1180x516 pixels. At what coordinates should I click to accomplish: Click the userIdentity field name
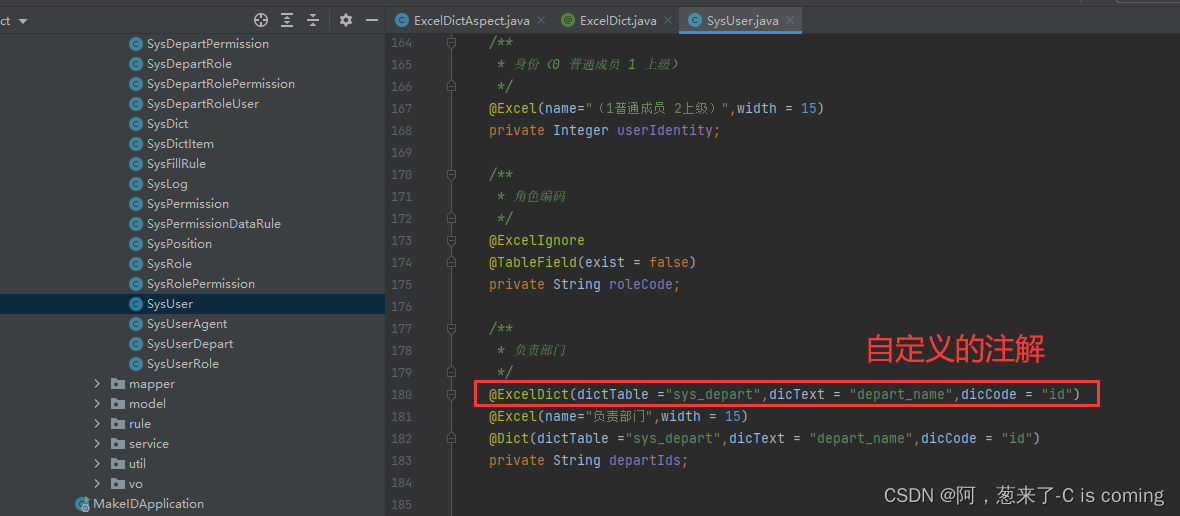point(665,130)
